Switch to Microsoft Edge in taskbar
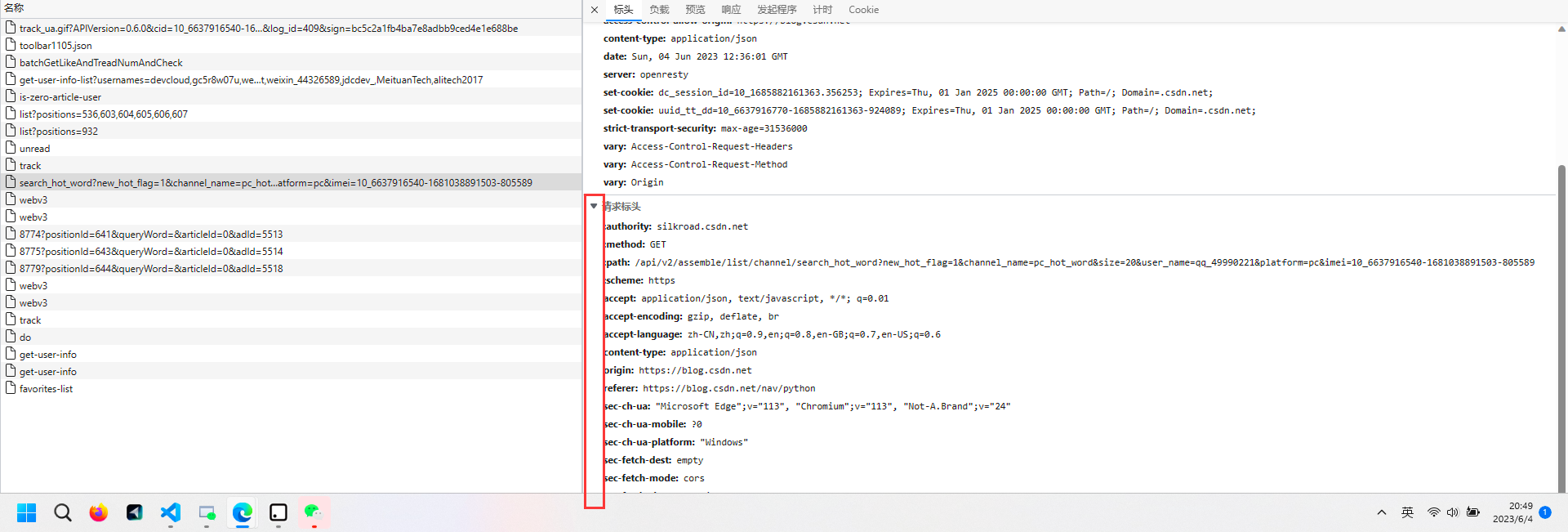This screenshot has height=532, width=1568. pos(243,512)
